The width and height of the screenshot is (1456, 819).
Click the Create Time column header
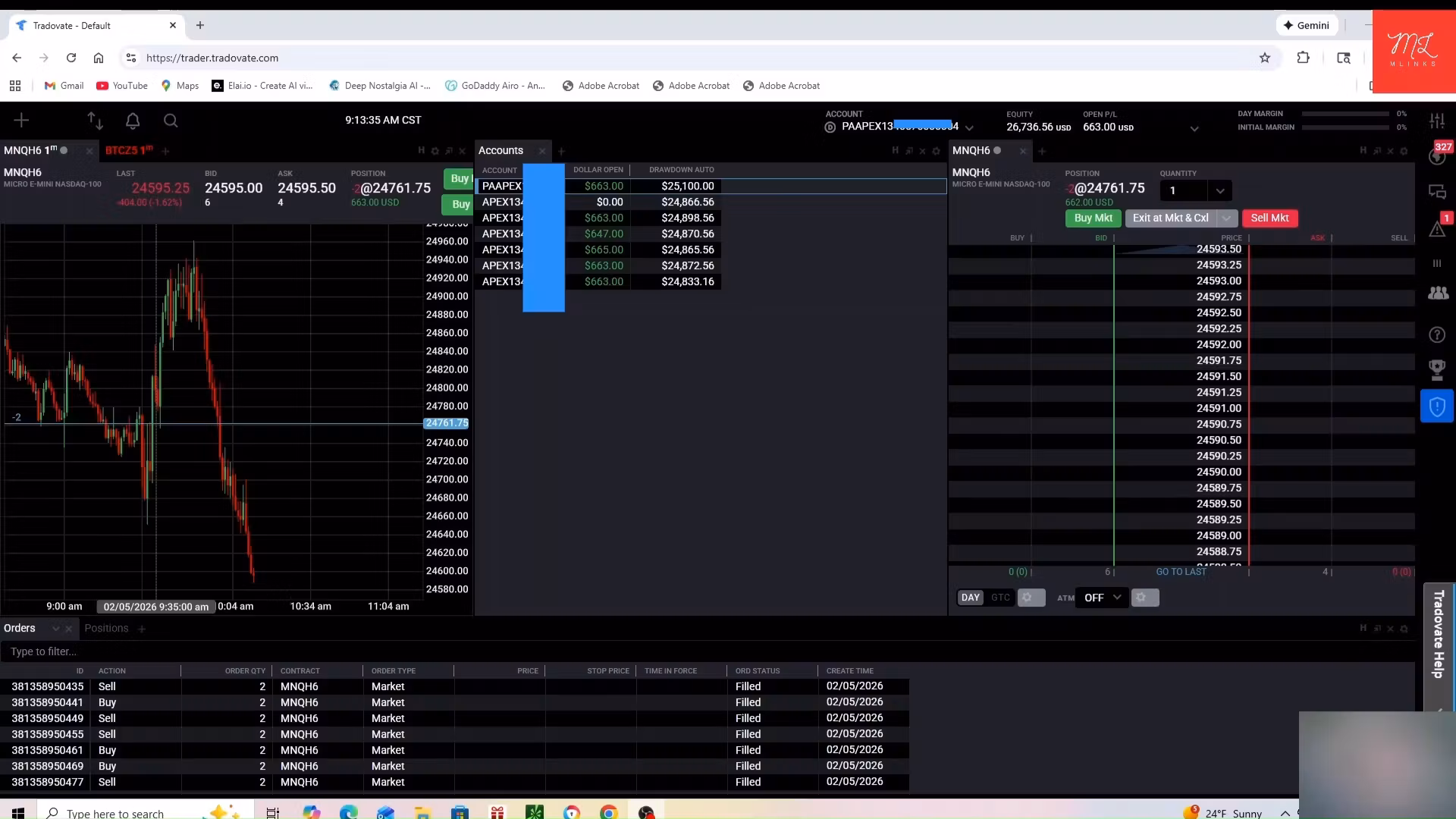[x=849, y=671]
